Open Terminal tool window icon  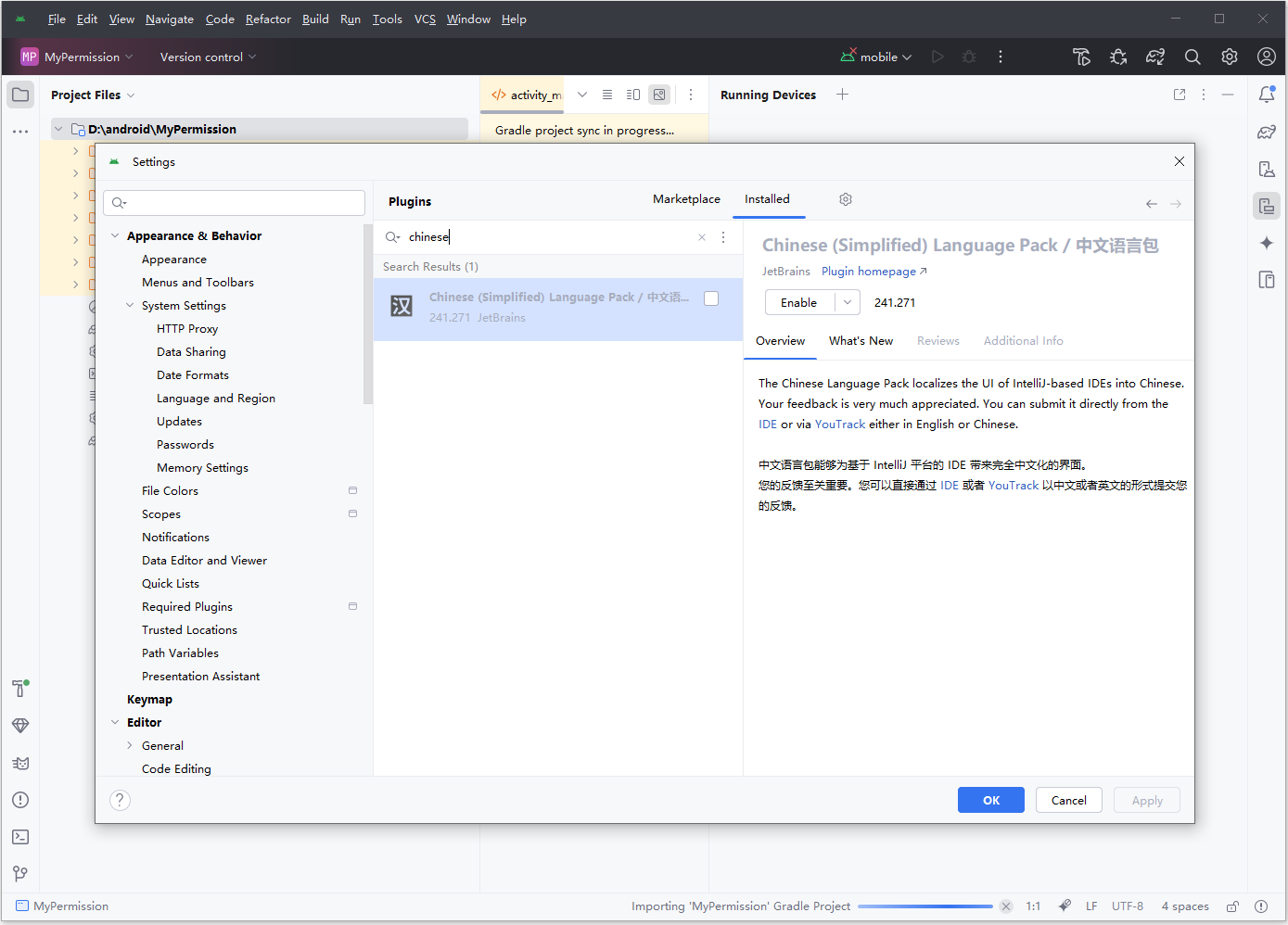coord(20,837)
